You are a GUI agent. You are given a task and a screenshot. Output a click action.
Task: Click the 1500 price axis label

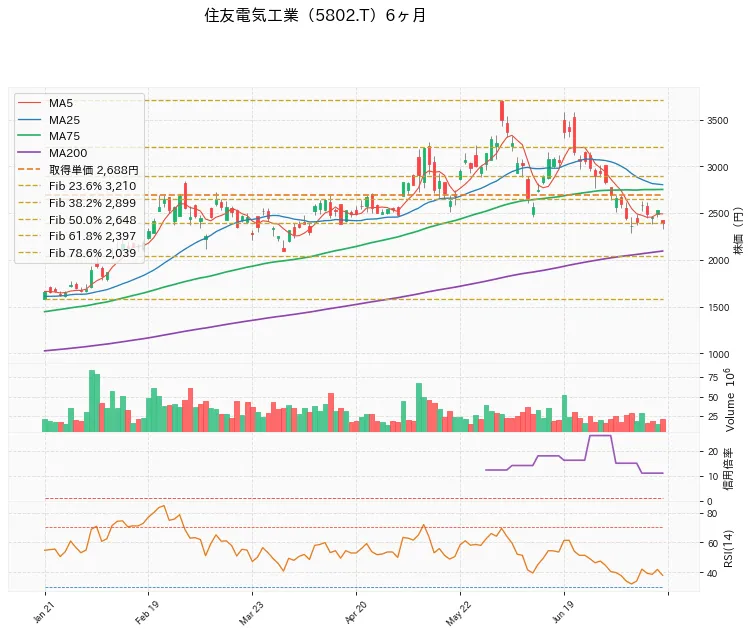(x=717, y=307)
